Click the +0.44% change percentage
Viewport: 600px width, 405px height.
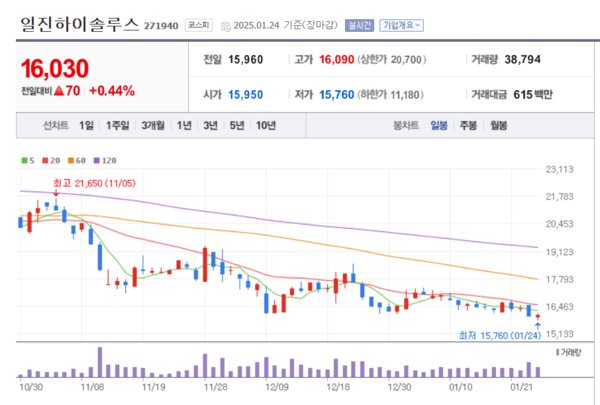pyautogui.click(x=112, y=91)
